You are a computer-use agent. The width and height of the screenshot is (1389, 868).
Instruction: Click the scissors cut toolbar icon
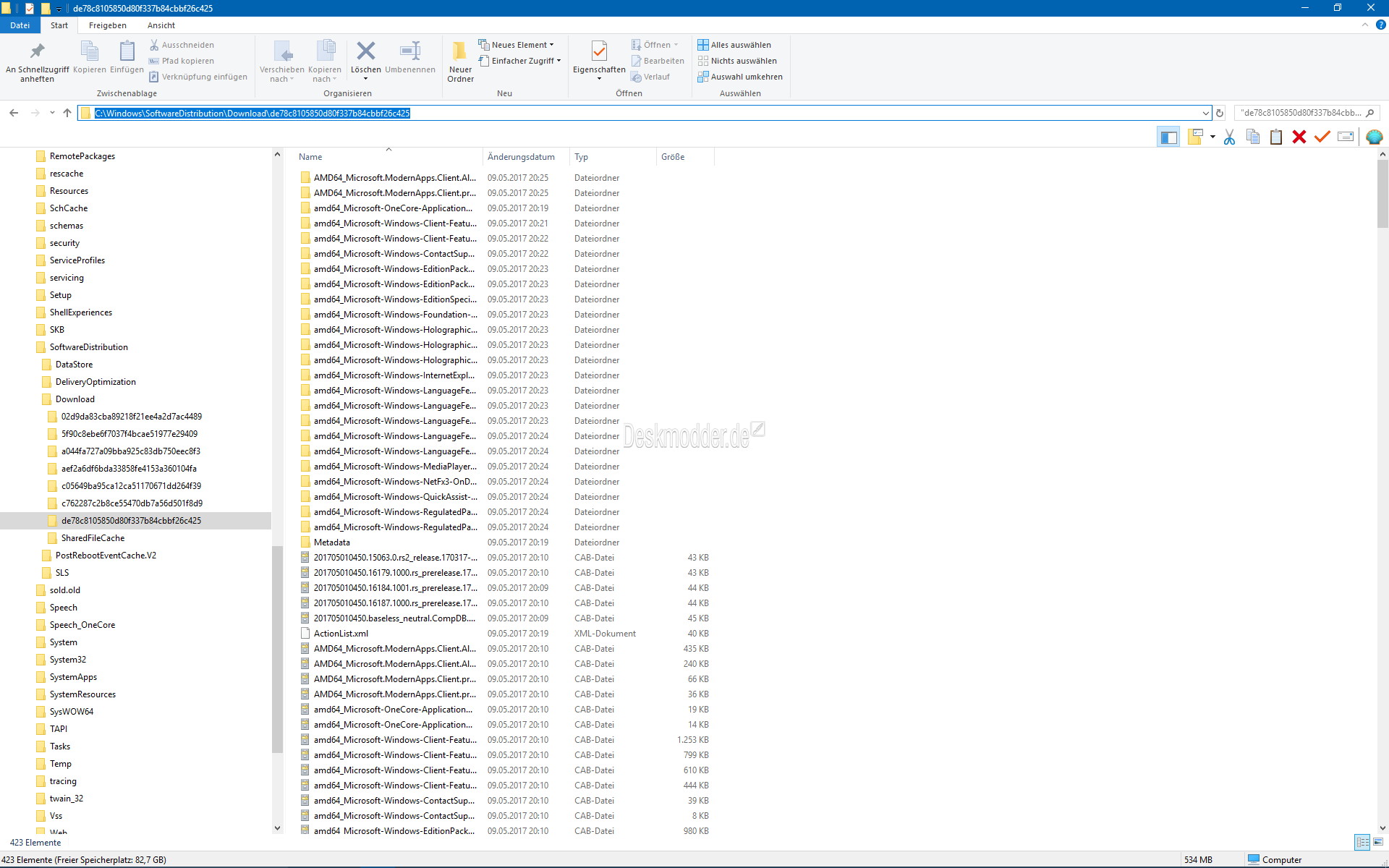[x=1230, y=137]
